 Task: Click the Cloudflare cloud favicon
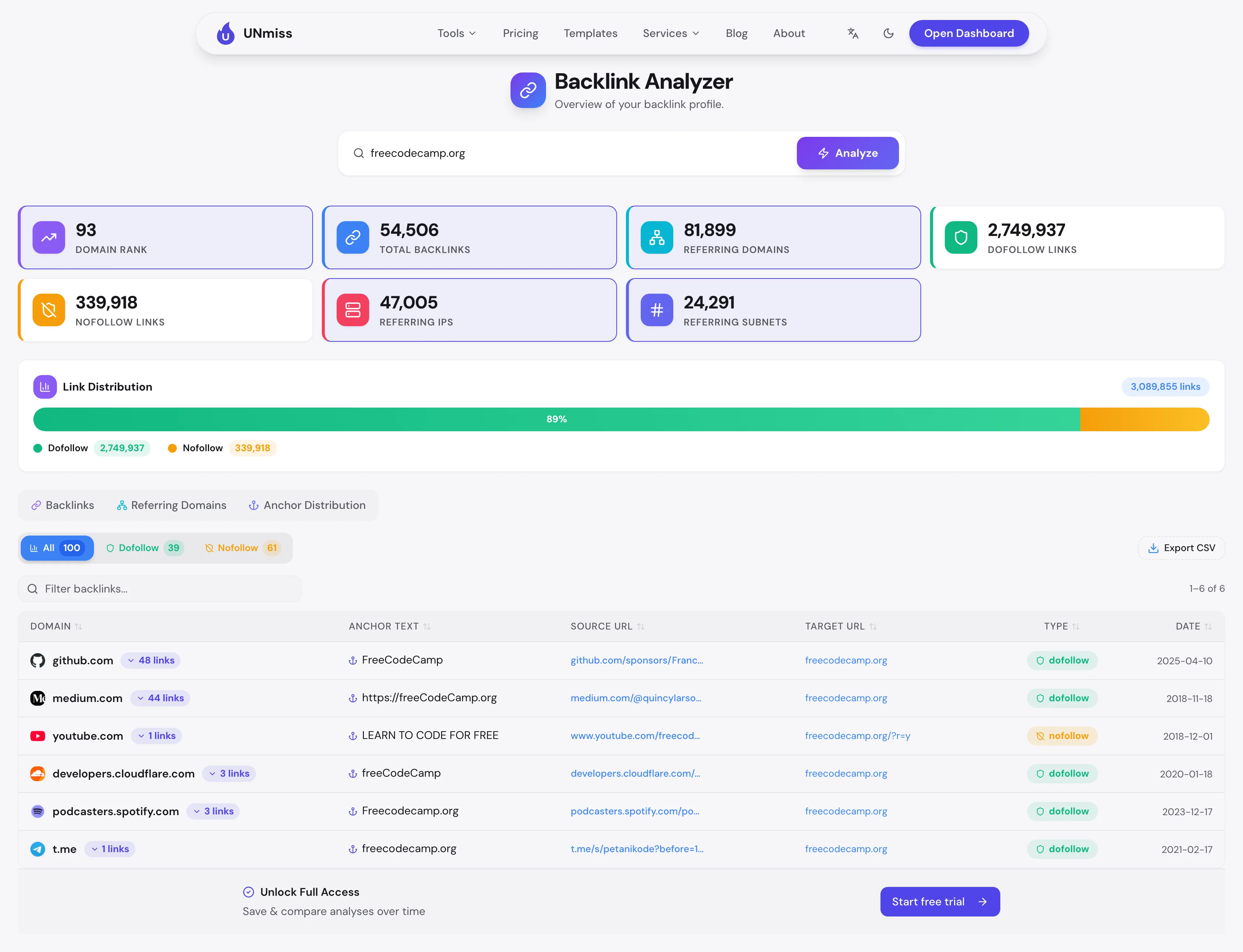[37, 773]
